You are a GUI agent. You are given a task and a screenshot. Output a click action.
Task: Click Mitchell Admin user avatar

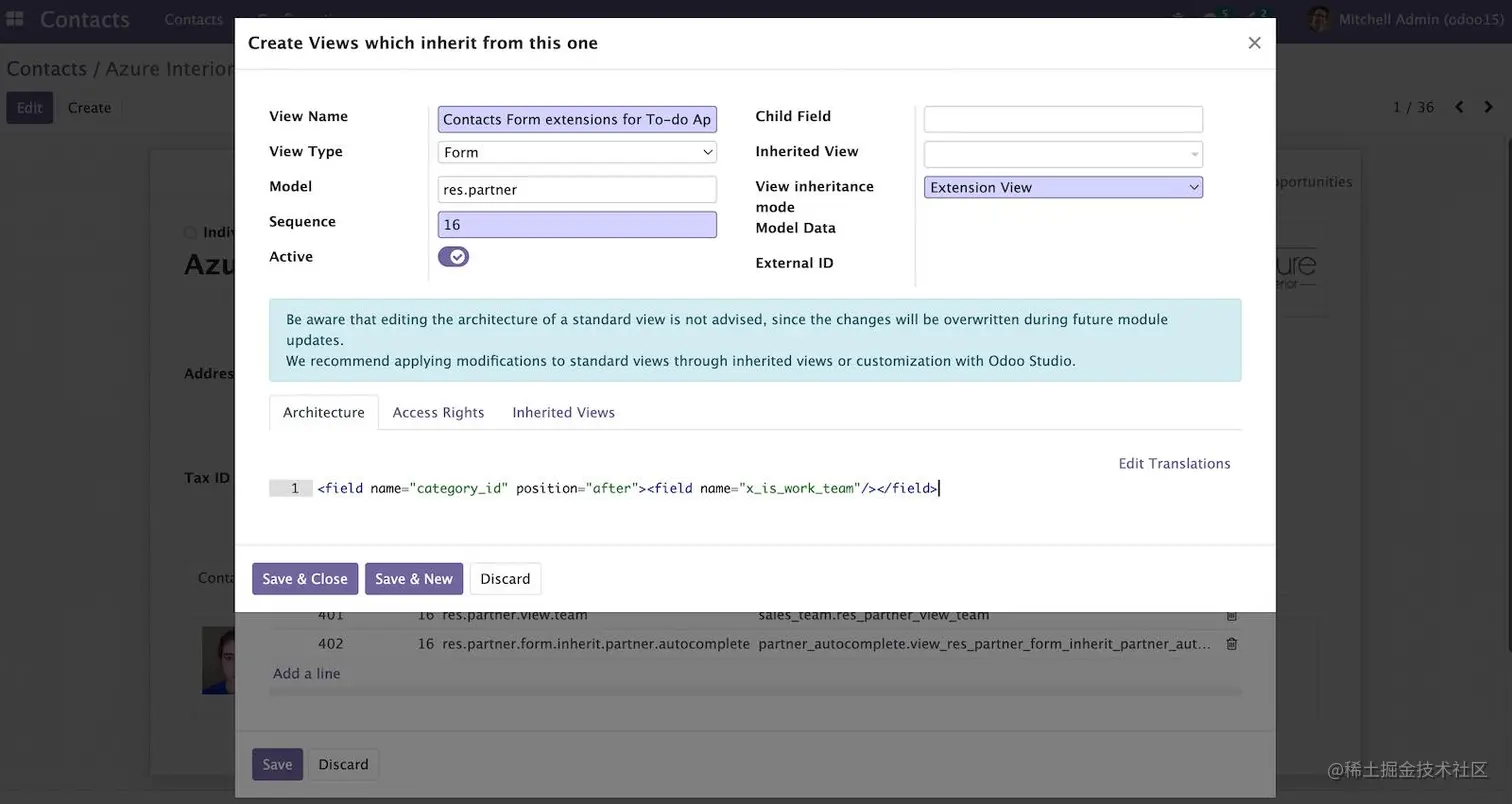tap(1319, 19)
